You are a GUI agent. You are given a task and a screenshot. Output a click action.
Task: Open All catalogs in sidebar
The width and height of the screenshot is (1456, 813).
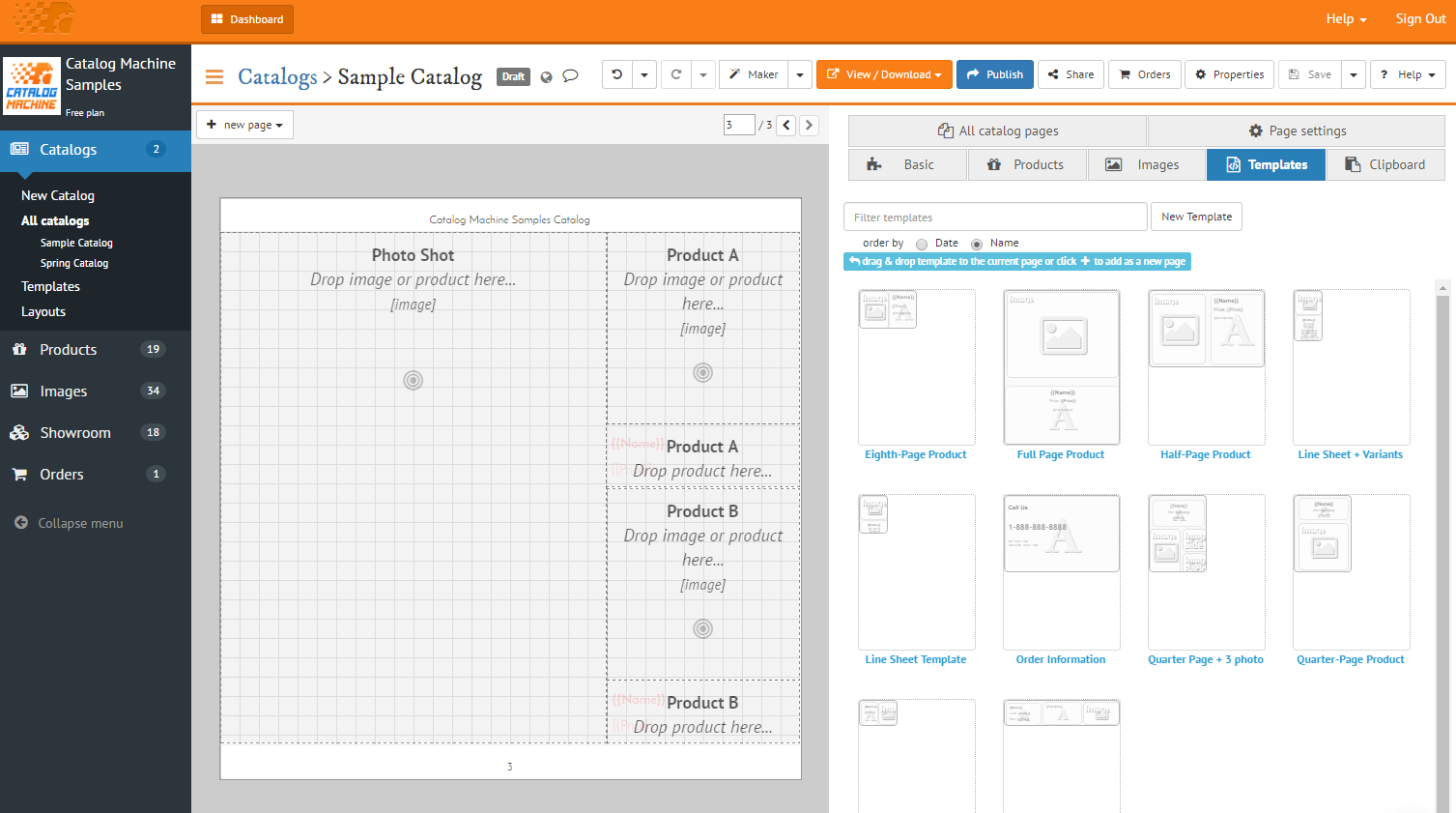(55, 220)
